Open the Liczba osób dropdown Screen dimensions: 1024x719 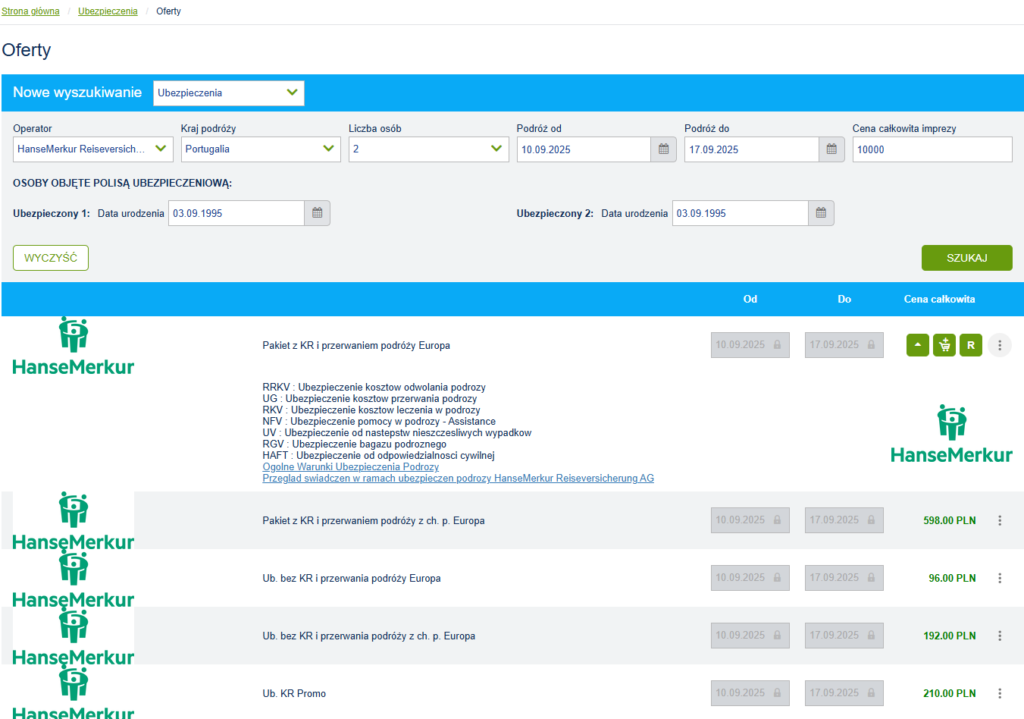pyautogui.click(x=428, y=149)
